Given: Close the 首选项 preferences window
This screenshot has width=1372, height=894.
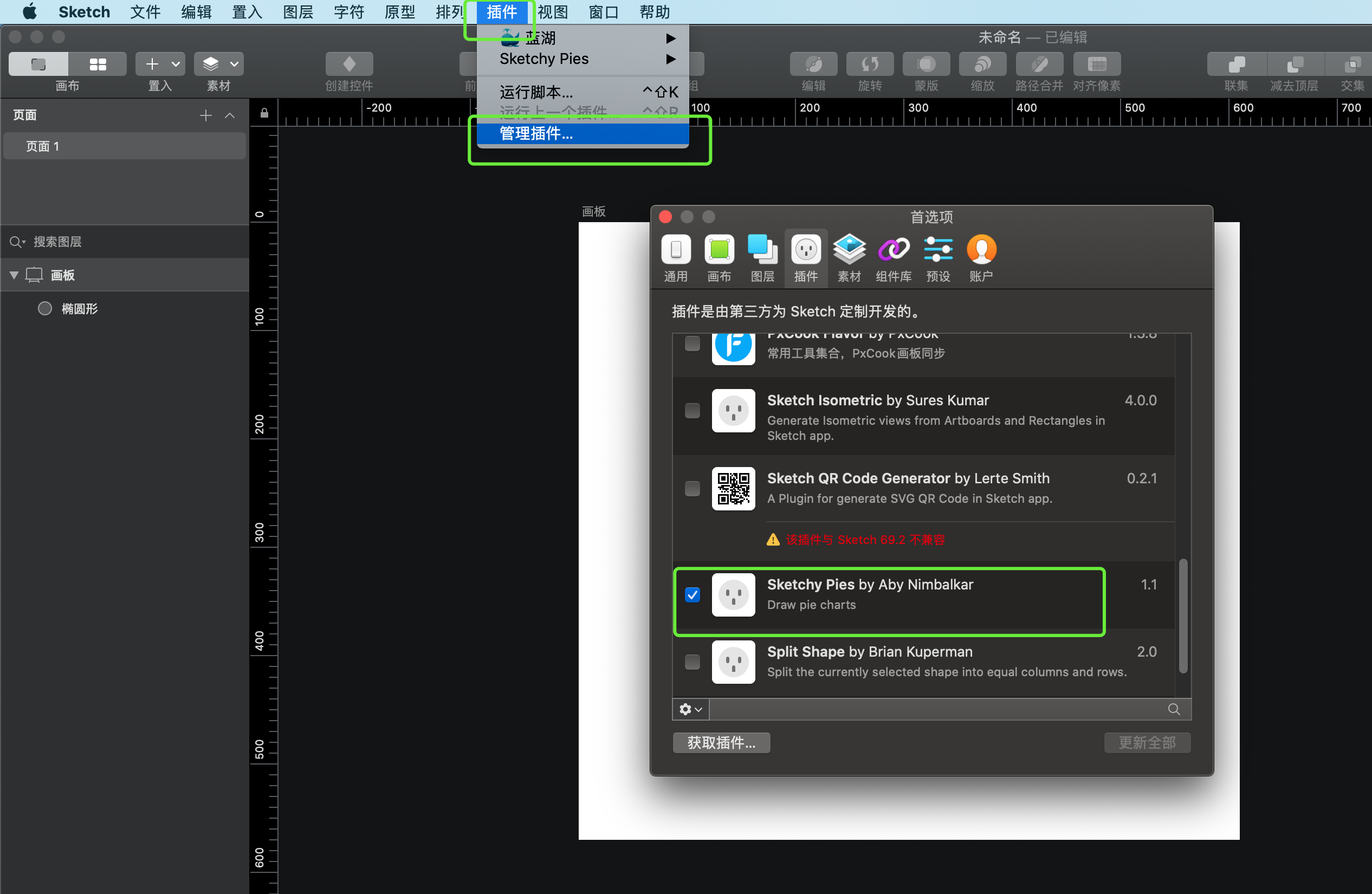Looking at the screenshot, I should [665, 217].
